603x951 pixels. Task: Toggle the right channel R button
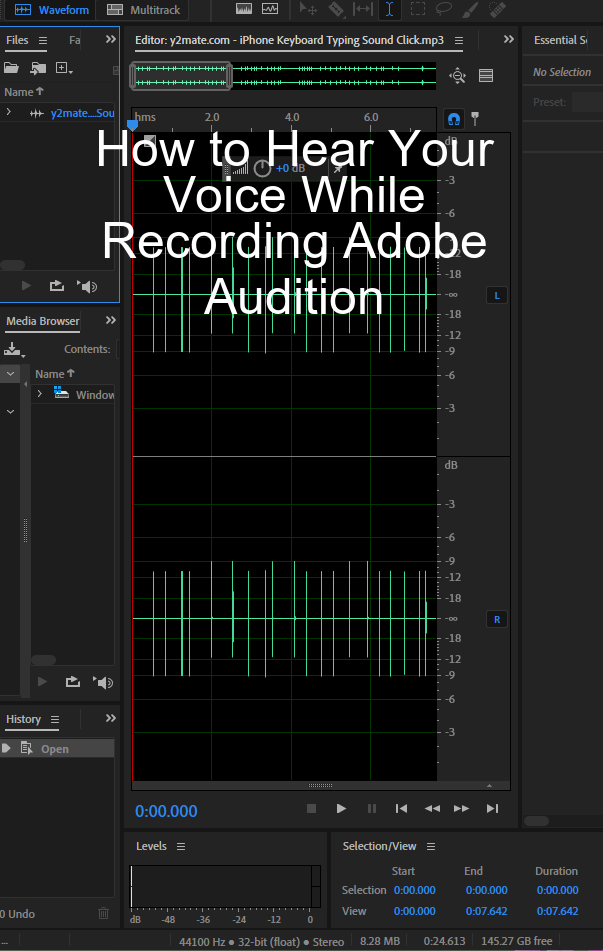point(497,619)
